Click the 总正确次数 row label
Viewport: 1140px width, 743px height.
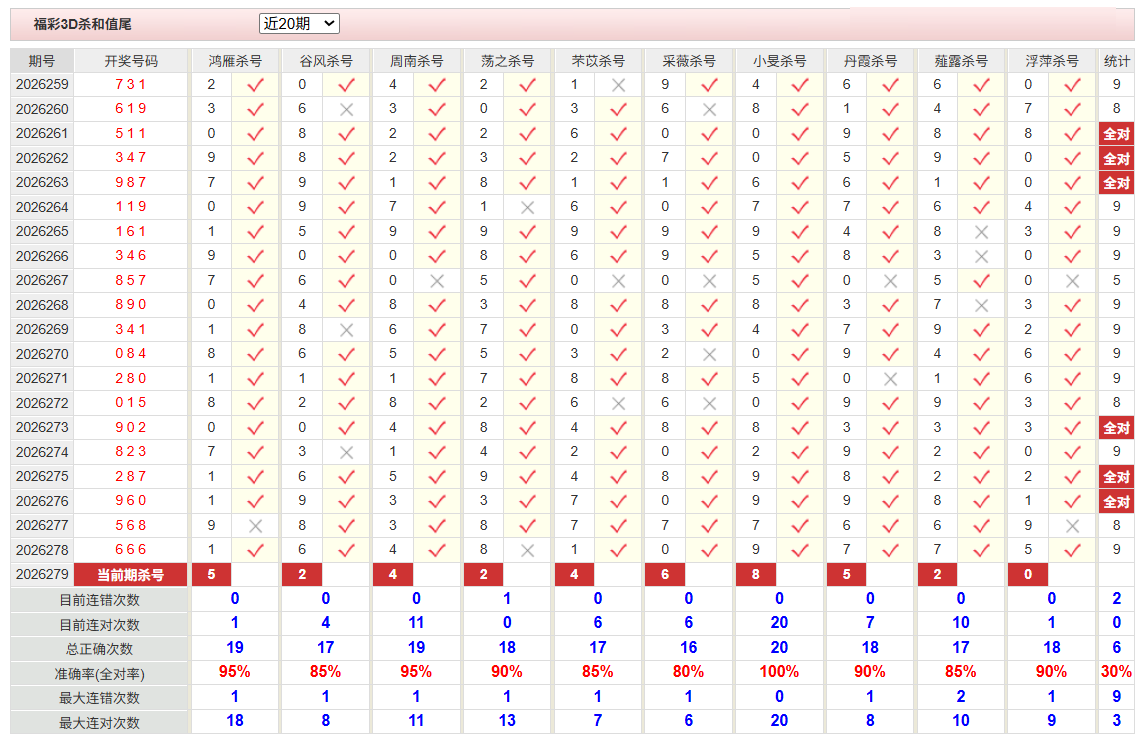coord(100,649)
